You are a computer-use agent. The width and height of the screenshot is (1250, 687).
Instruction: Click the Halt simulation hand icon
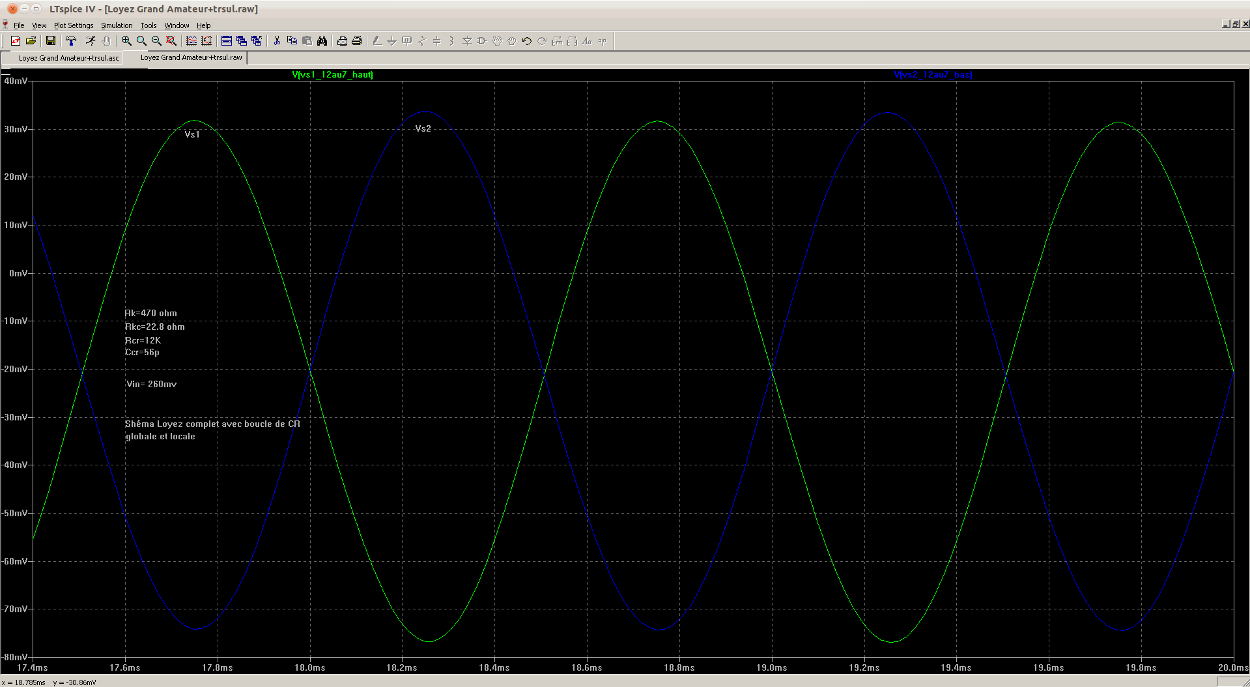tap(106, 41)
